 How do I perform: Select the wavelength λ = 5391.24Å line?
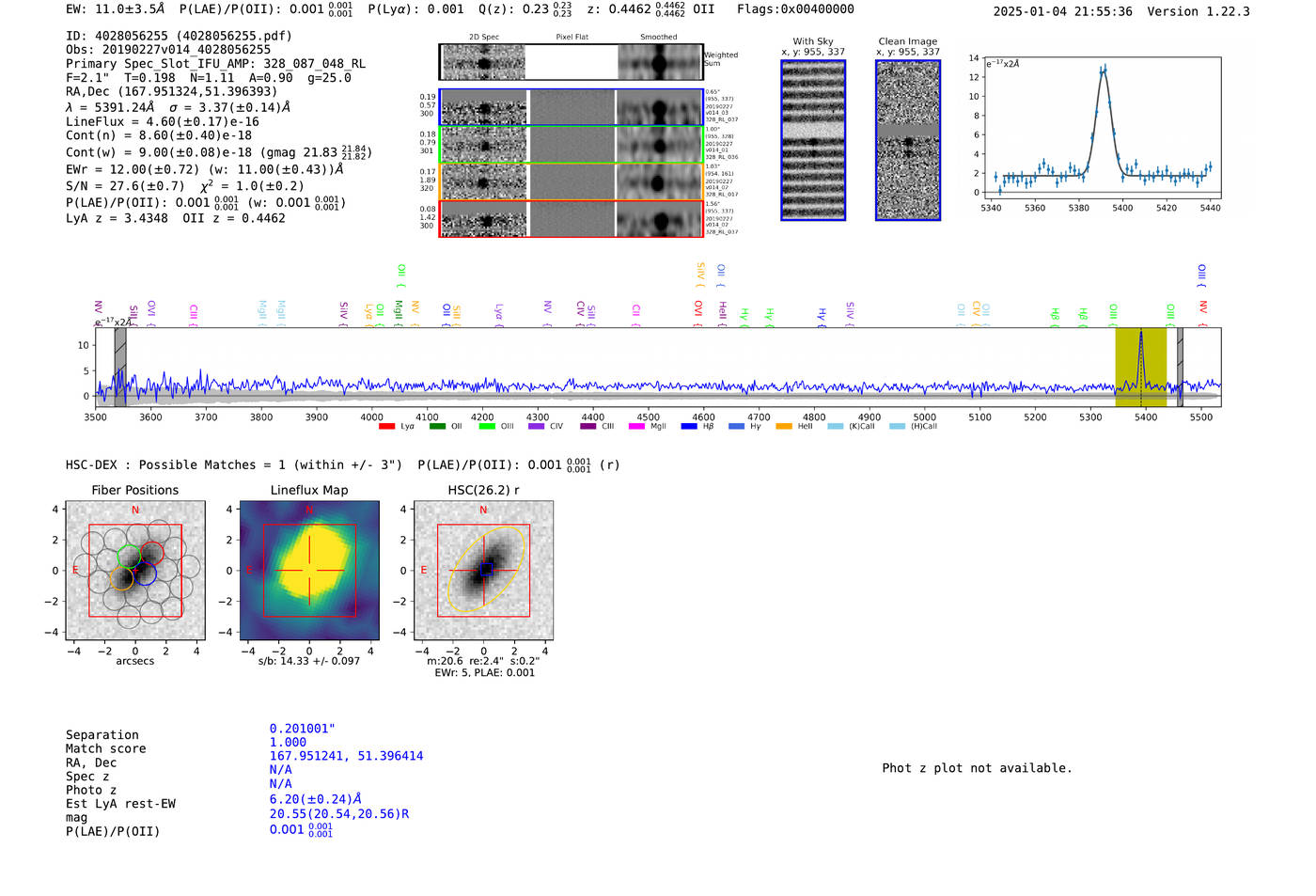coord(179,107)
